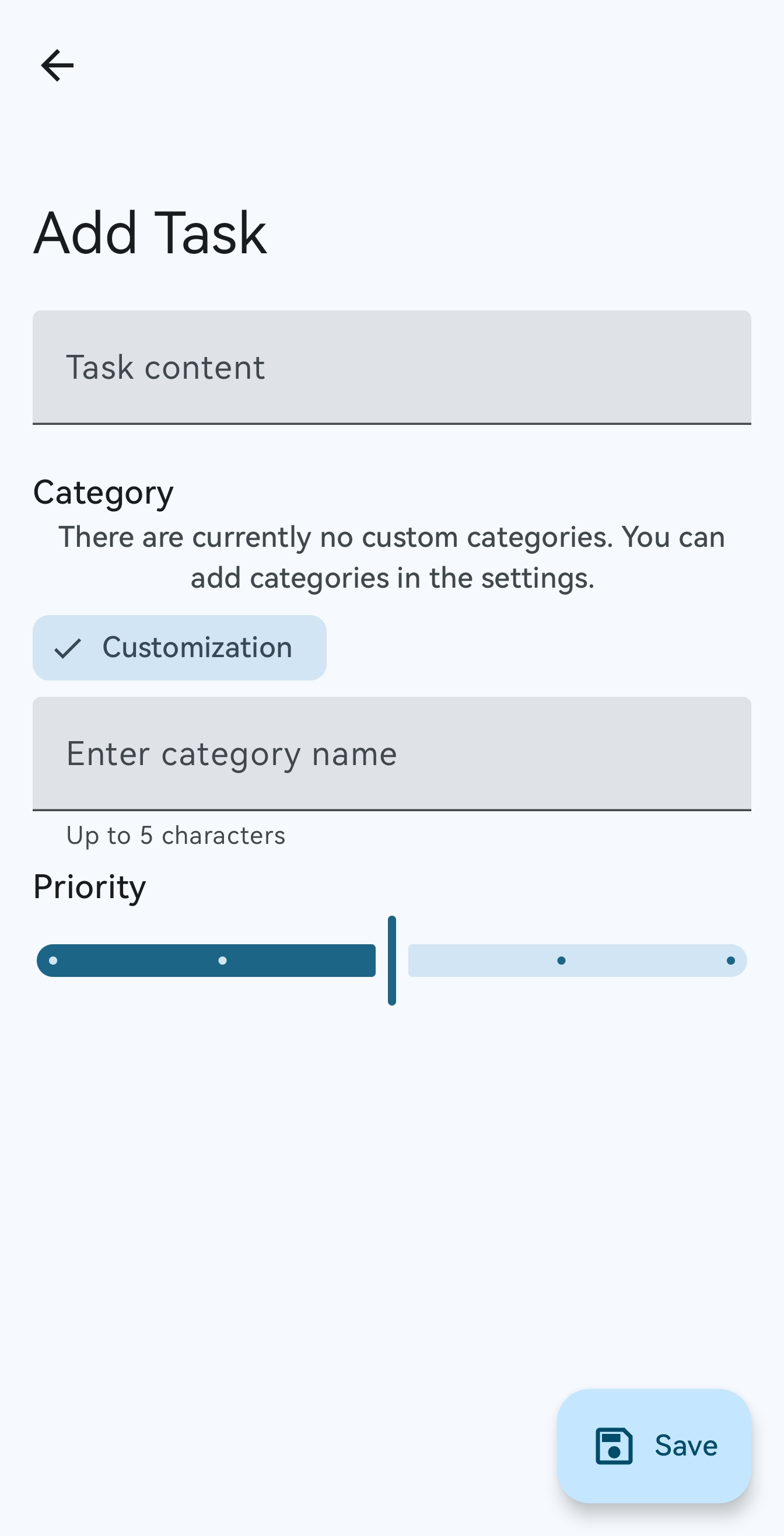784x1536 pixels.
Task: Click the floppy disk save icon
Action: 614,1446
